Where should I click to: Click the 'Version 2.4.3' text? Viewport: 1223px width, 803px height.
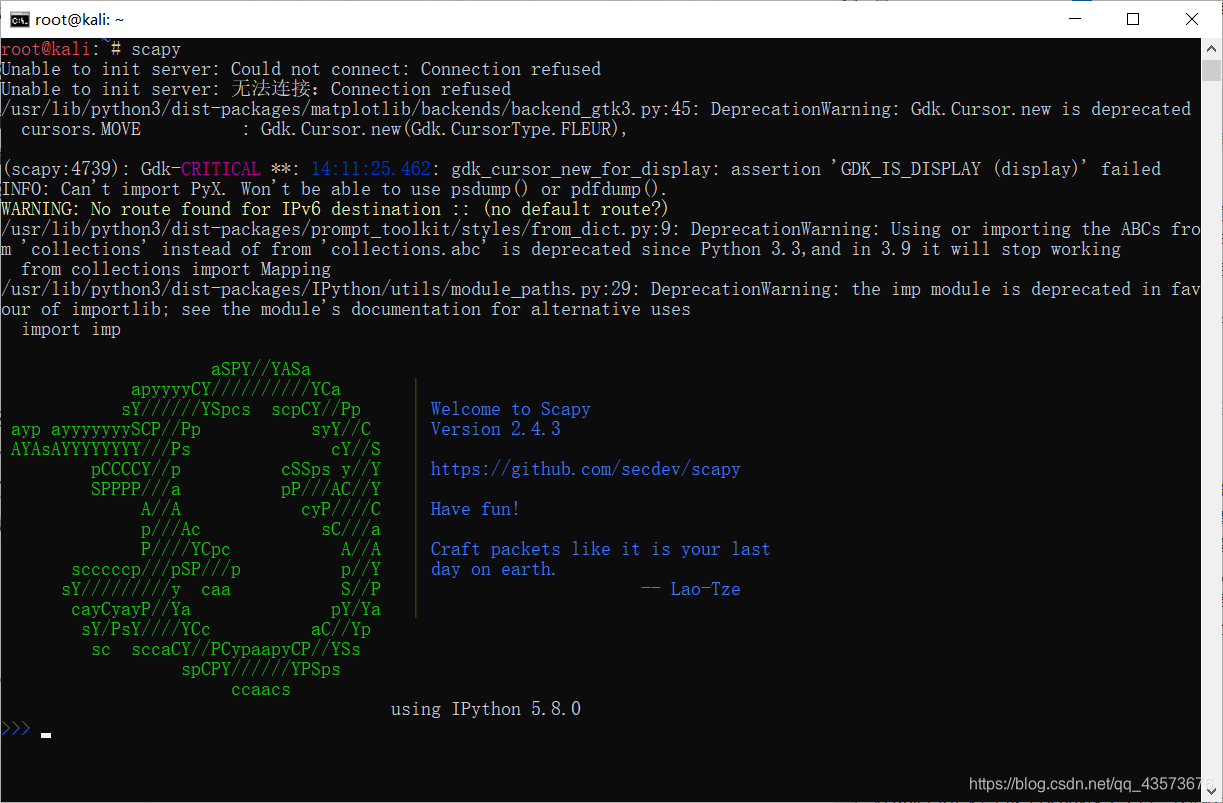pos(495,429)
